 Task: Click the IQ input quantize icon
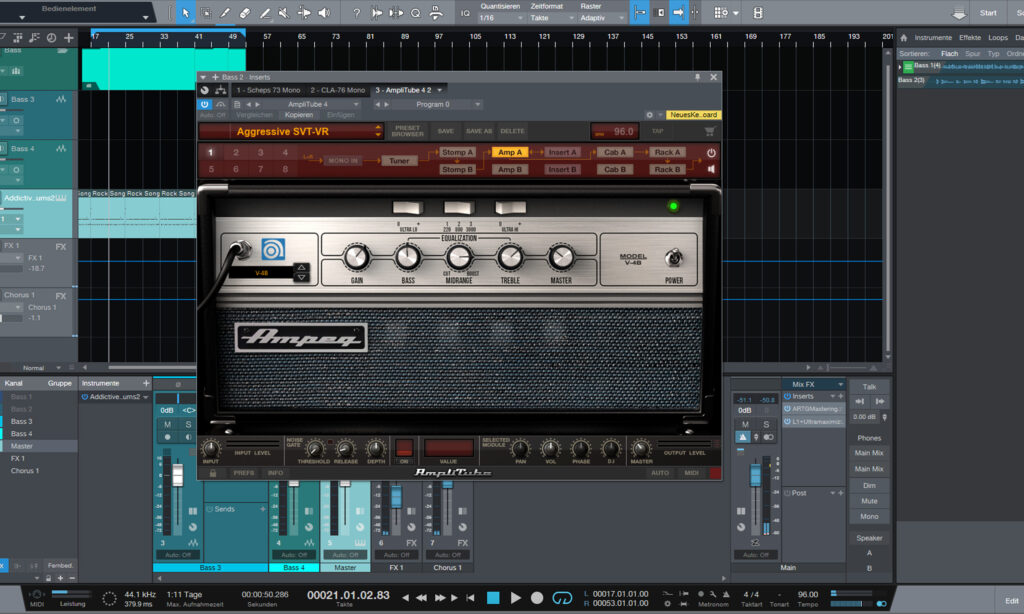pos(465,13)
